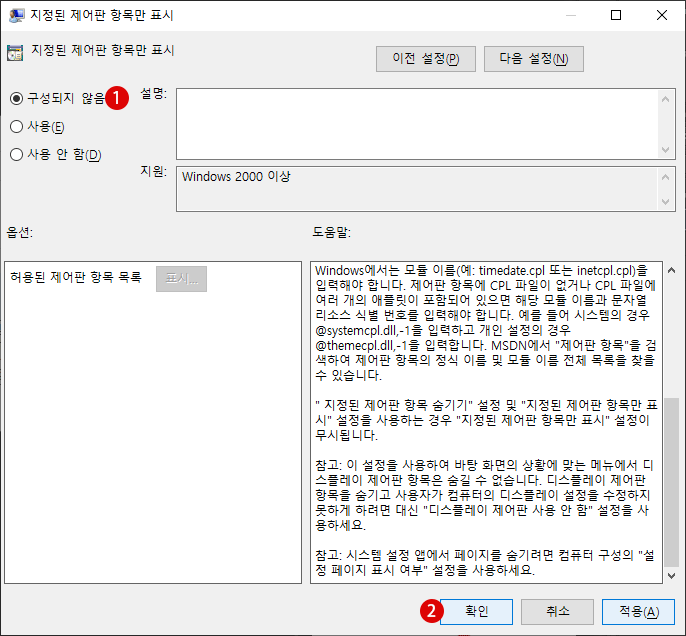Image resolution: width=686 pixels, height=636 pixels.
Task: Click the 지원 box scroll up arrow
Action: coord(665,177)
